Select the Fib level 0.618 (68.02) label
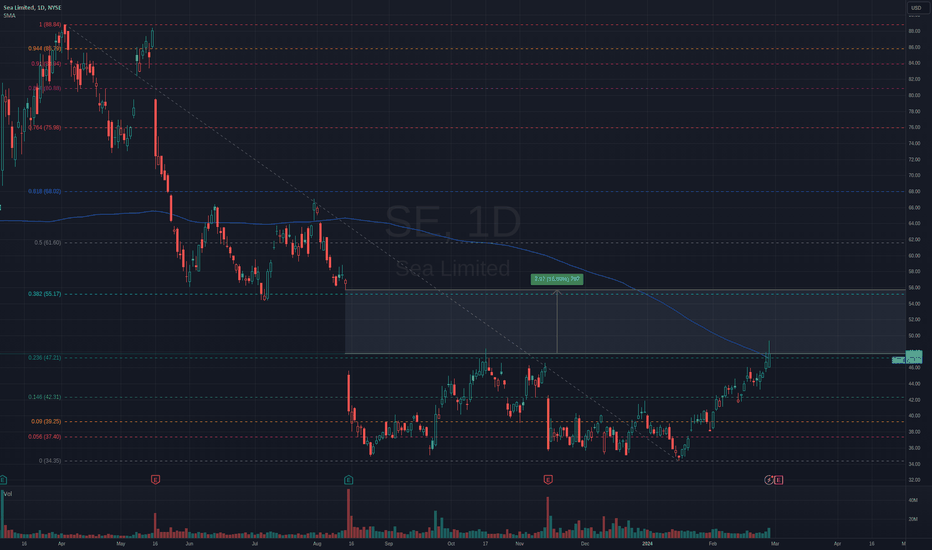 [x=45, y=191]
